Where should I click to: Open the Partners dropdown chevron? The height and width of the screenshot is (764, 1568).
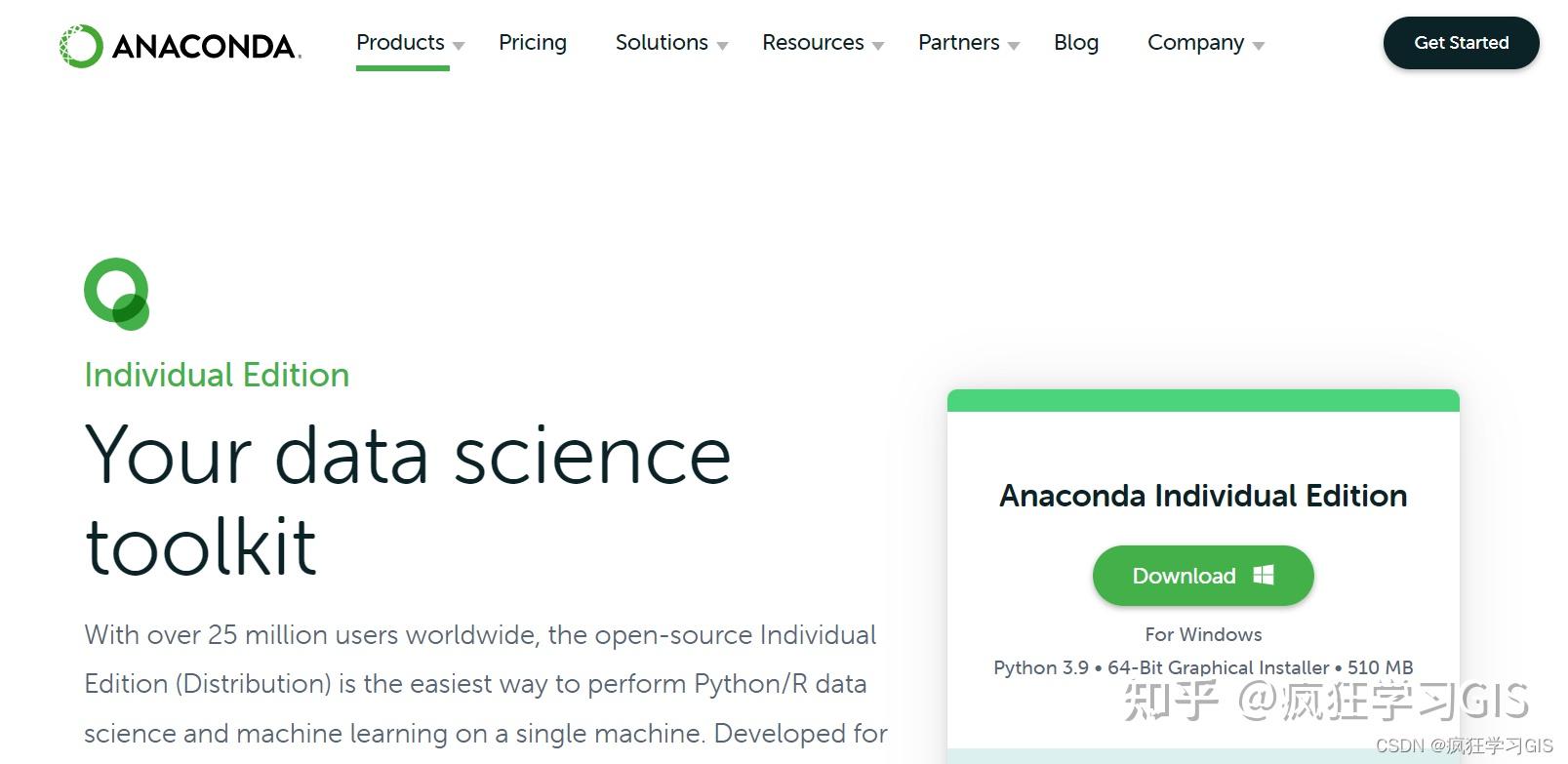point(1015,46)
